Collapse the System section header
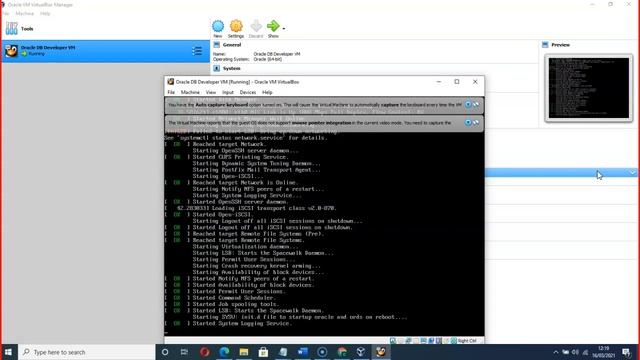 pyautogui.click(x=231, y=68)
